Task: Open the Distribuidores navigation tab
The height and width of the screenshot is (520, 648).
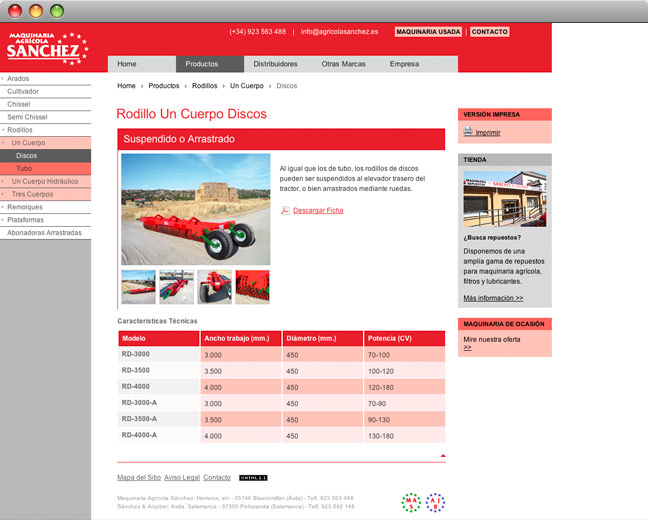Action: pos(275,64)
